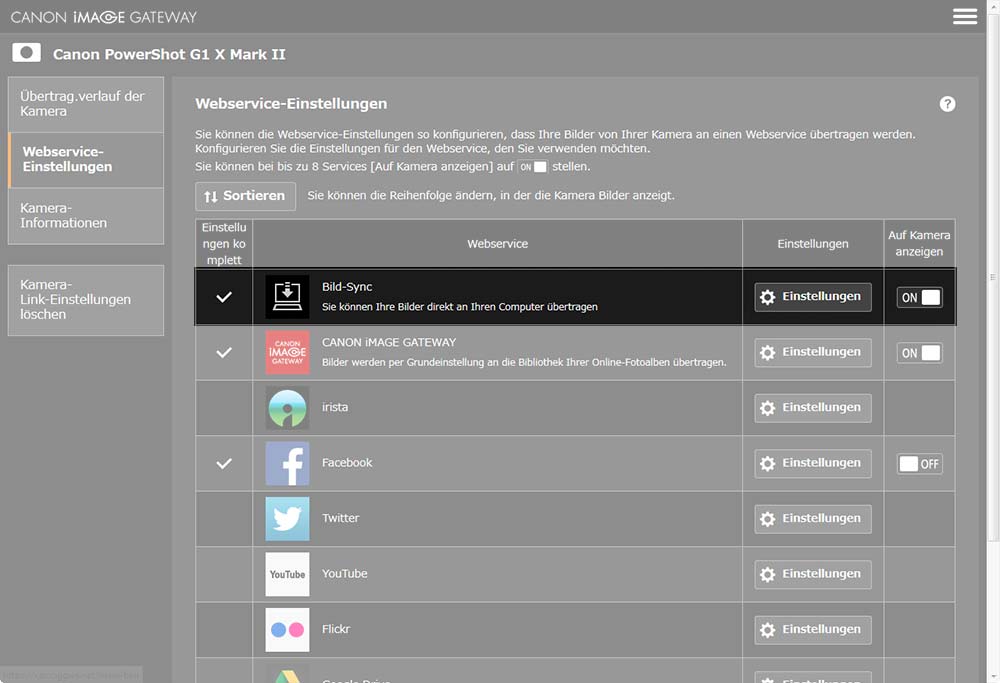Click the Sortieren button

point(245,196)
